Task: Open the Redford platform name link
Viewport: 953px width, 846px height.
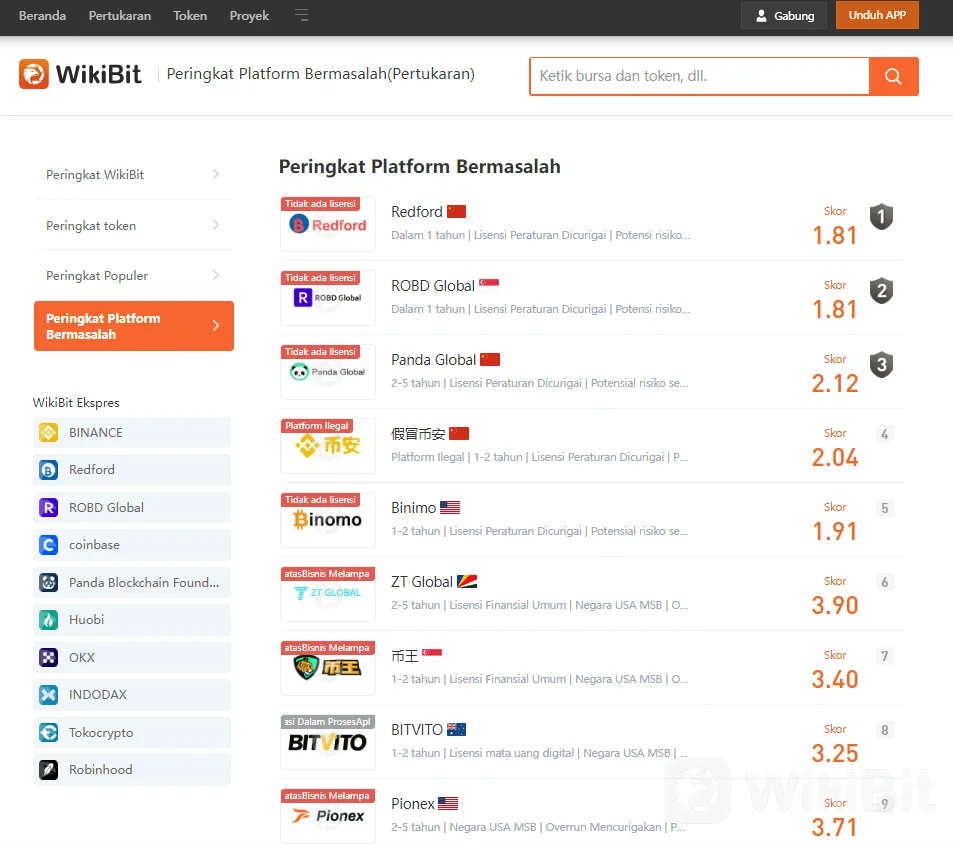Action: click(417, 212)
